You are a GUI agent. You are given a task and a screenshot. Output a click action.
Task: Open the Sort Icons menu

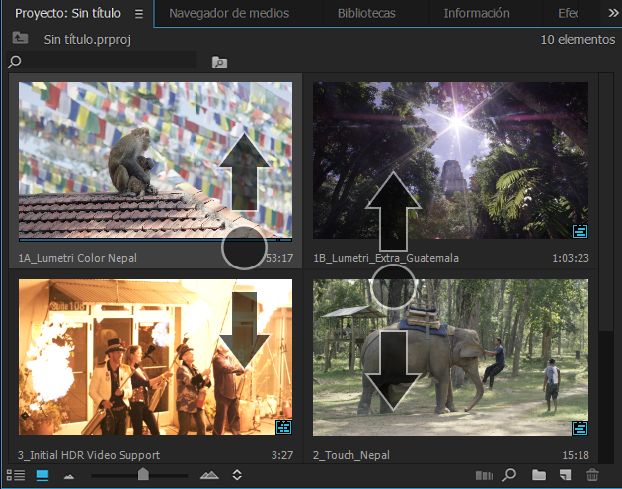point(237,475)
